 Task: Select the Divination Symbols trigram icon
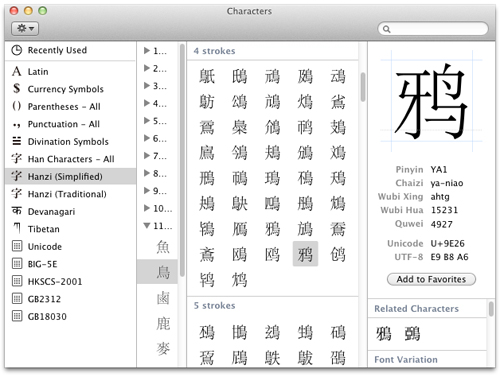pos(17,141)
